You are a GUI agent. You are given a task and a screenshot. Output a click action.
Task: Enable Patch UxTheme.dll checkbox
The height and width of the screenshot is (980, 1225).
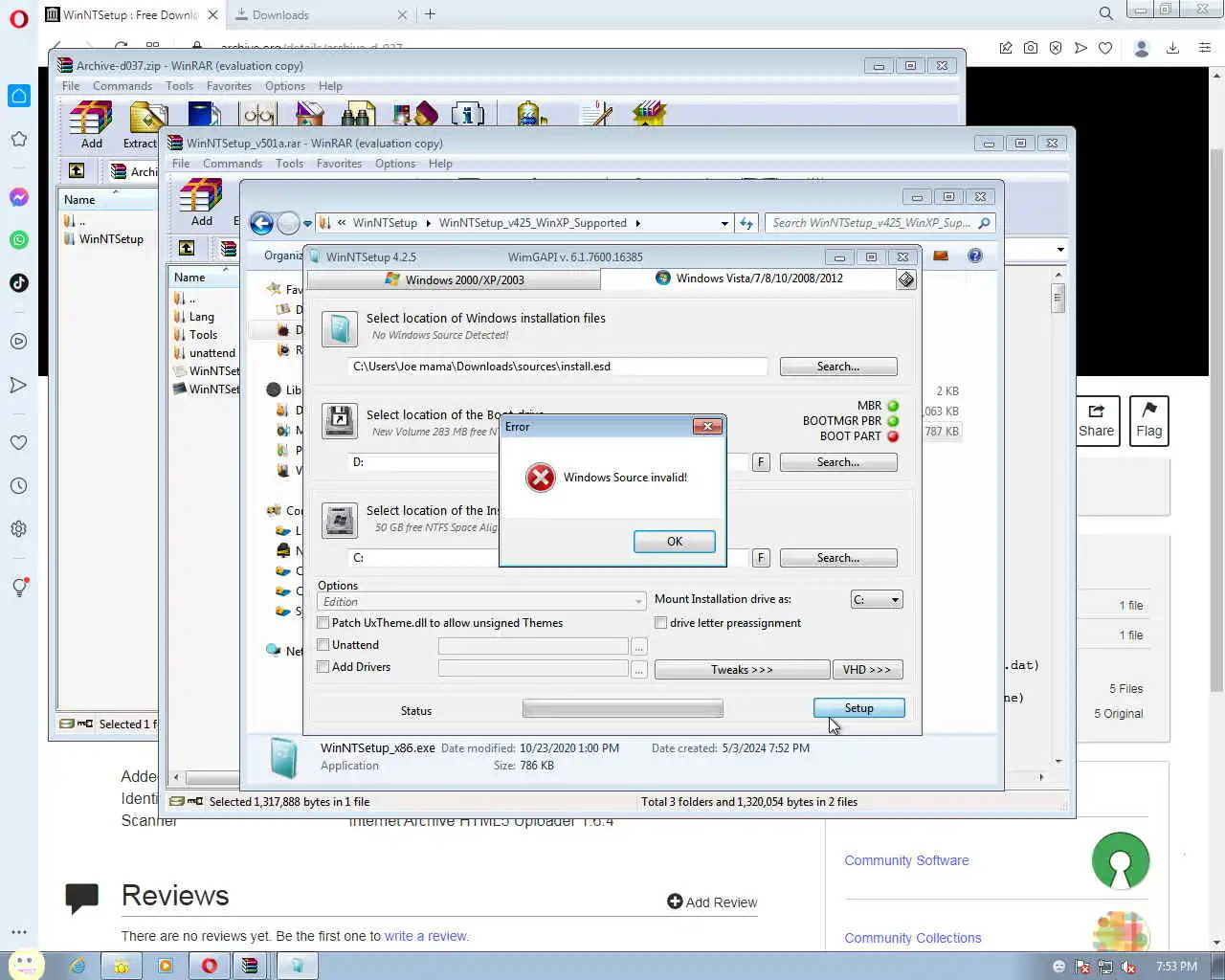point(323,623)
